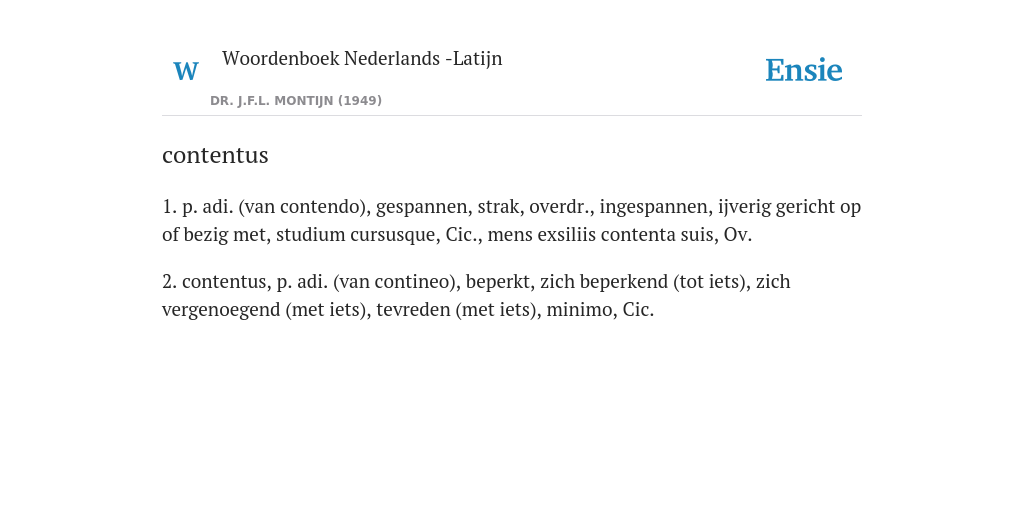Open Woordenboek Nederlands -Latijn title
The height and width of the screenshot is (512, 1024).
362,58
